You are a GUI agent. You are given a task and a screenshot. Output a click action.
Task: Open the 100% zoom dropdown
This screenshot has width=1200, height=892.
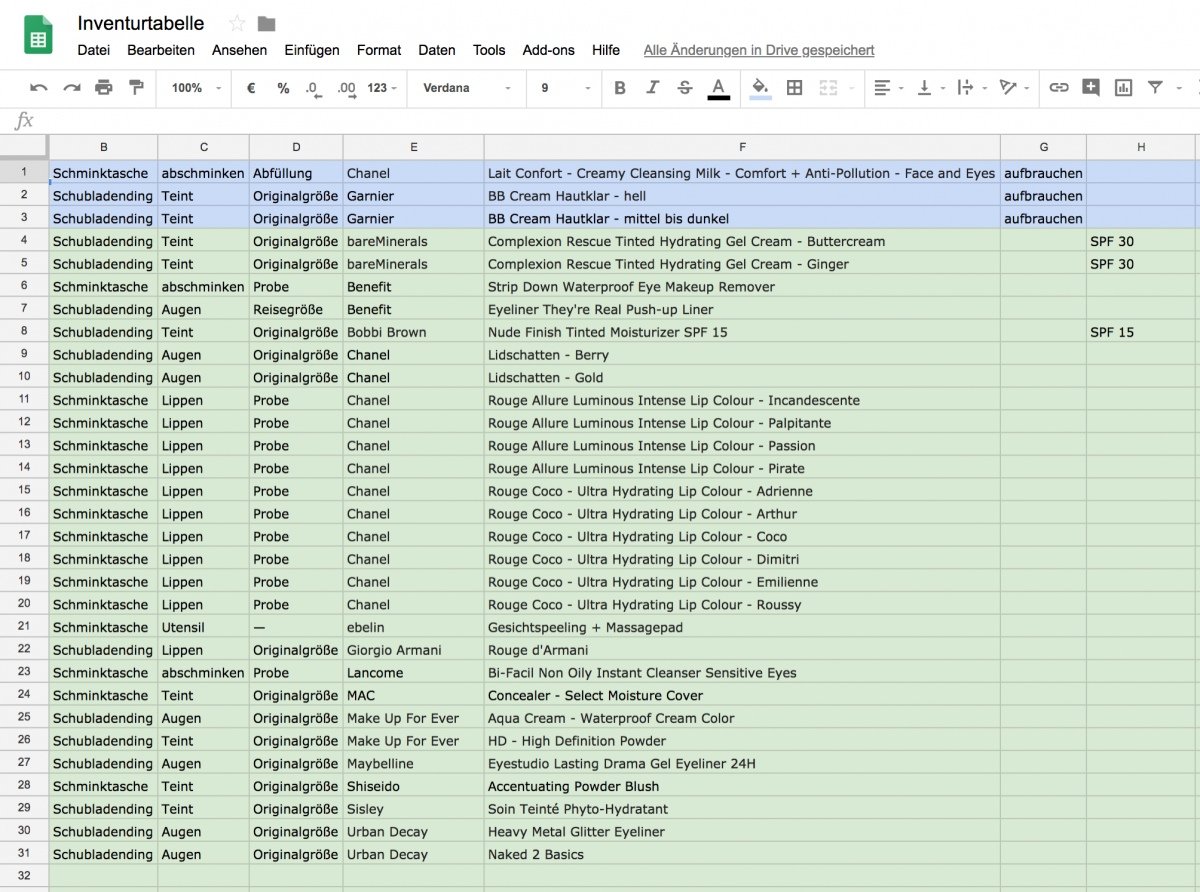(x=196, y=88)
